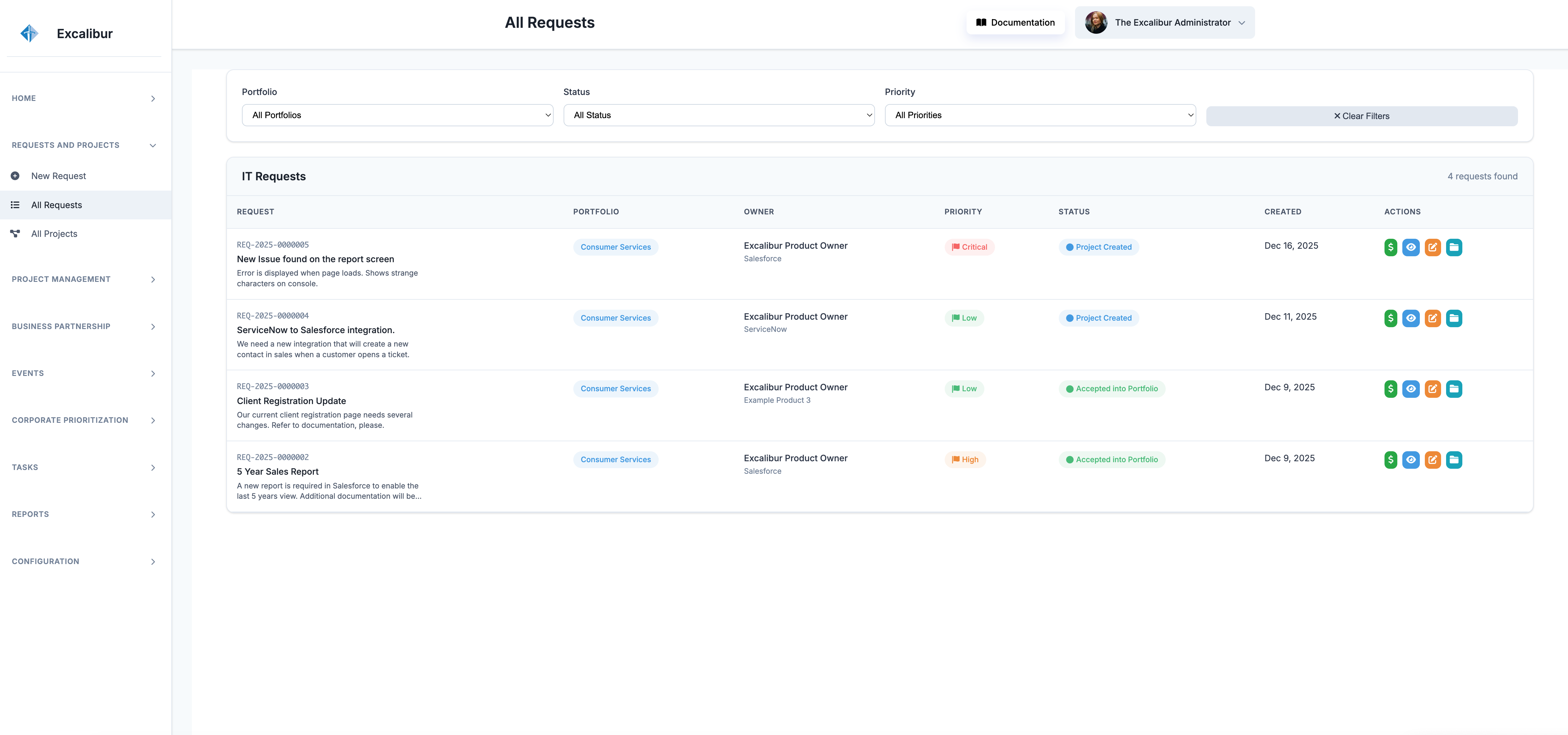1568x735 pixels.
Task: Click the administrator profile avatar
Action: (x=1096, y=22)
